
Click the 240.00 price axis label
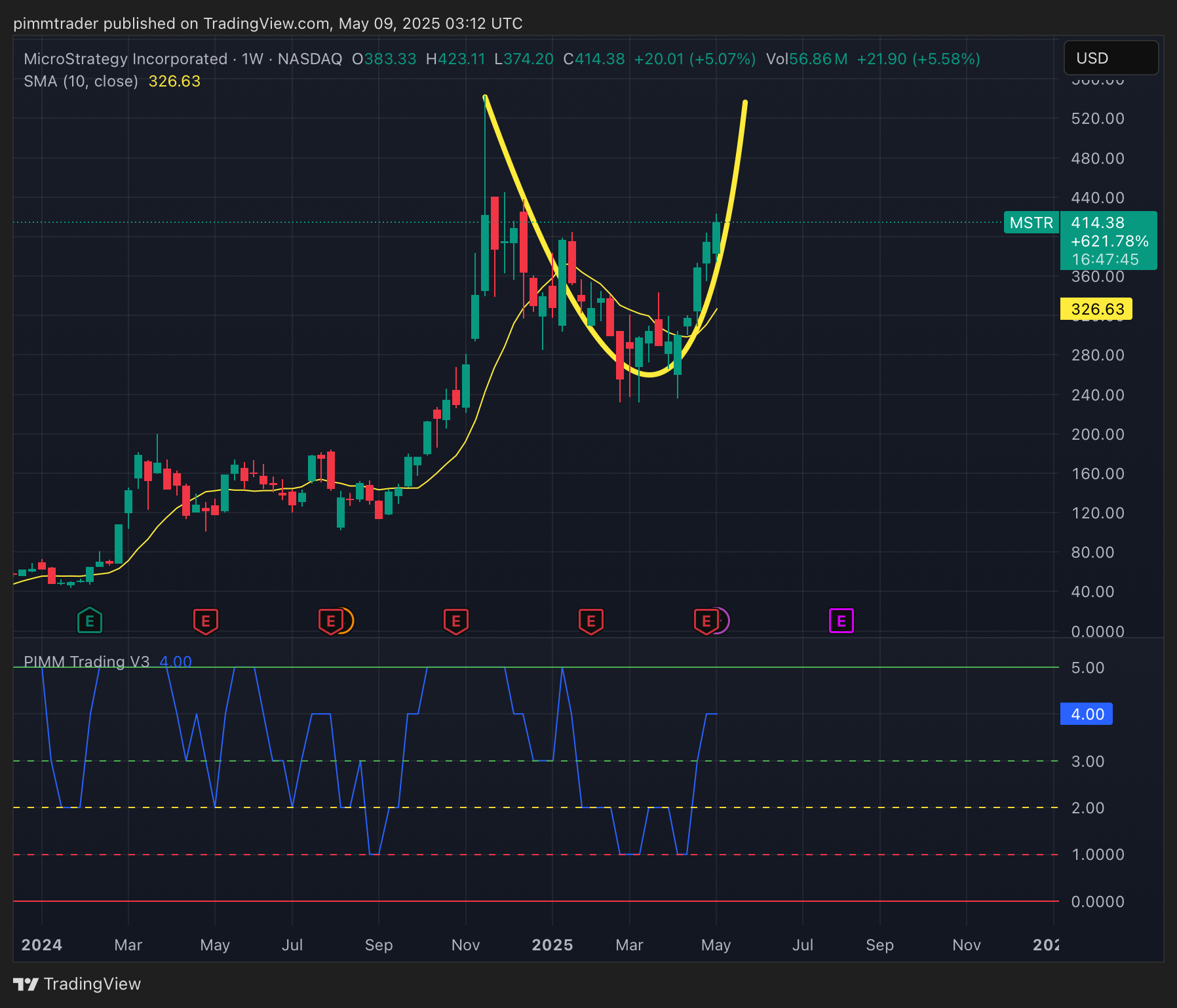click(1098, 395)
